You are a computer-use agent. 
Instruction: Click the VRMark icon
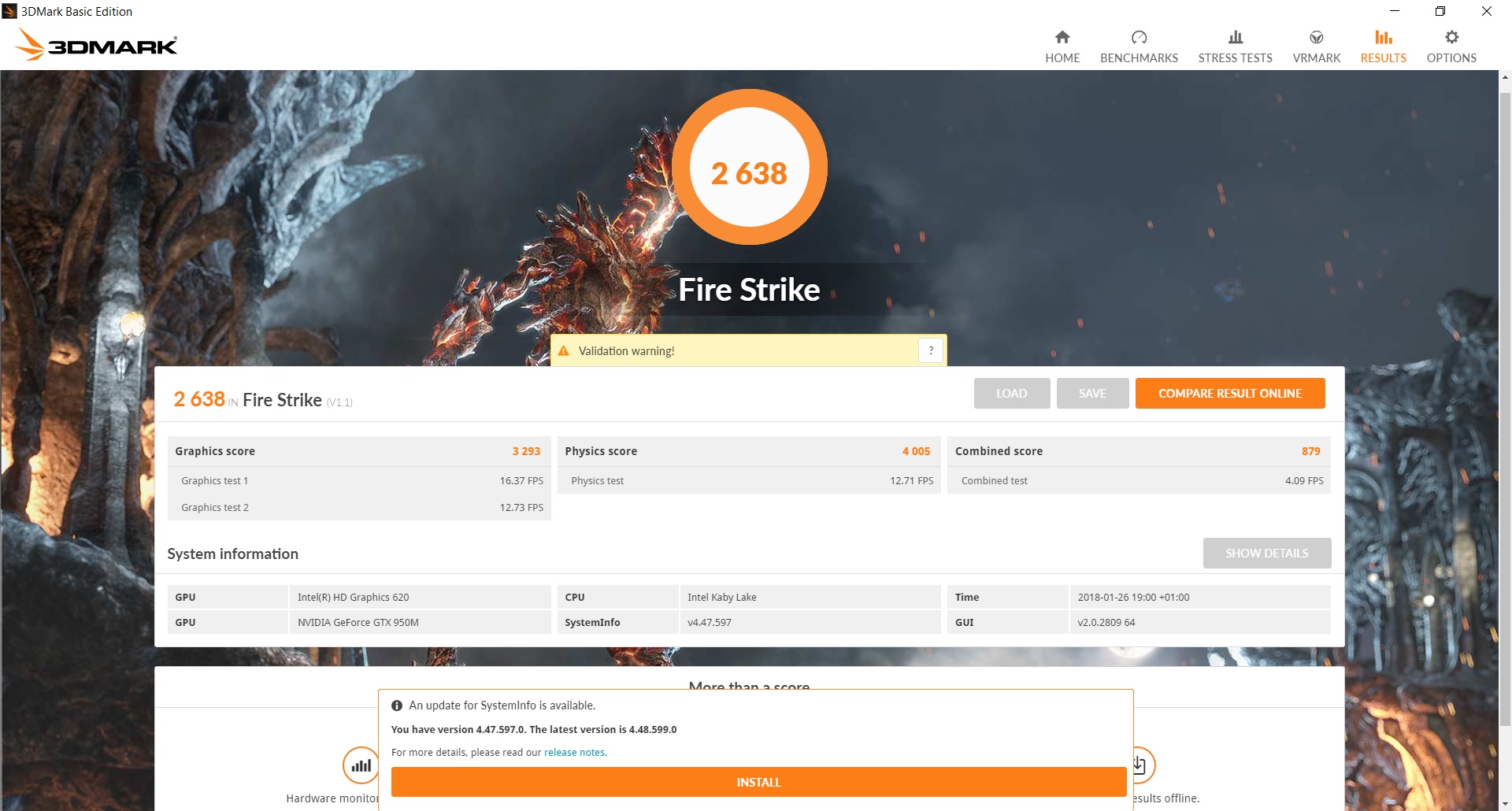[1317, 37]
